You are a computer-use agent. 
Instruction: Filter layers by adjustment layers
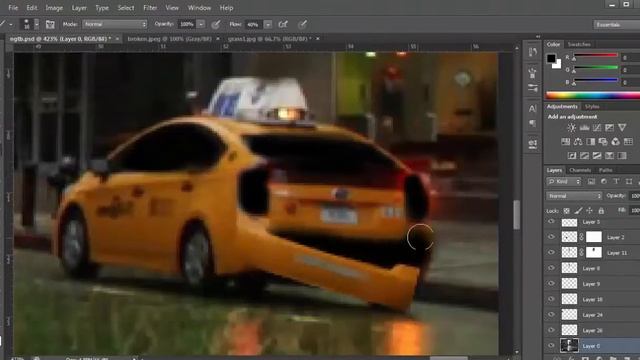(604, 181)
